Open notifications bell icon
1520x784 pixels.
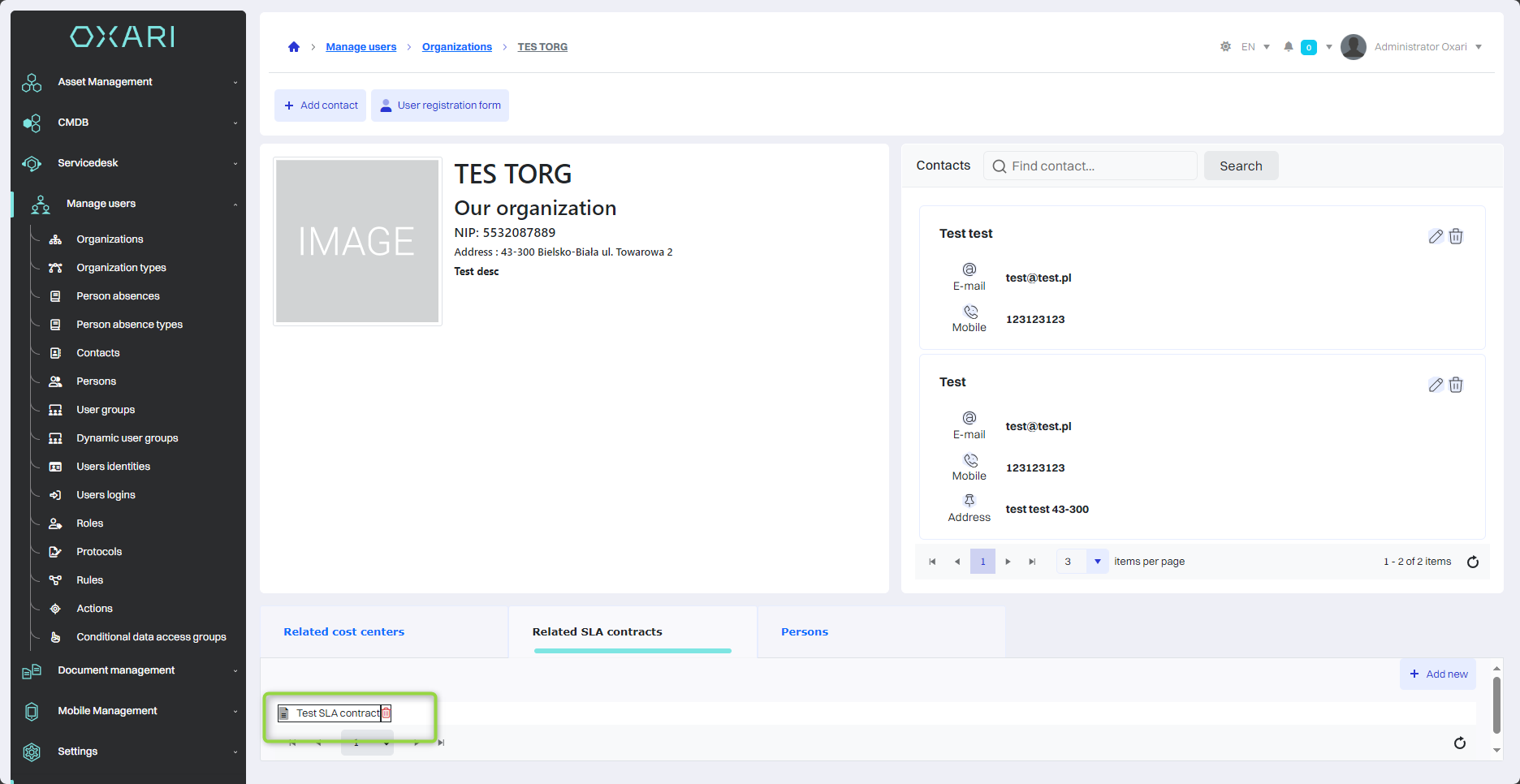1288,47
